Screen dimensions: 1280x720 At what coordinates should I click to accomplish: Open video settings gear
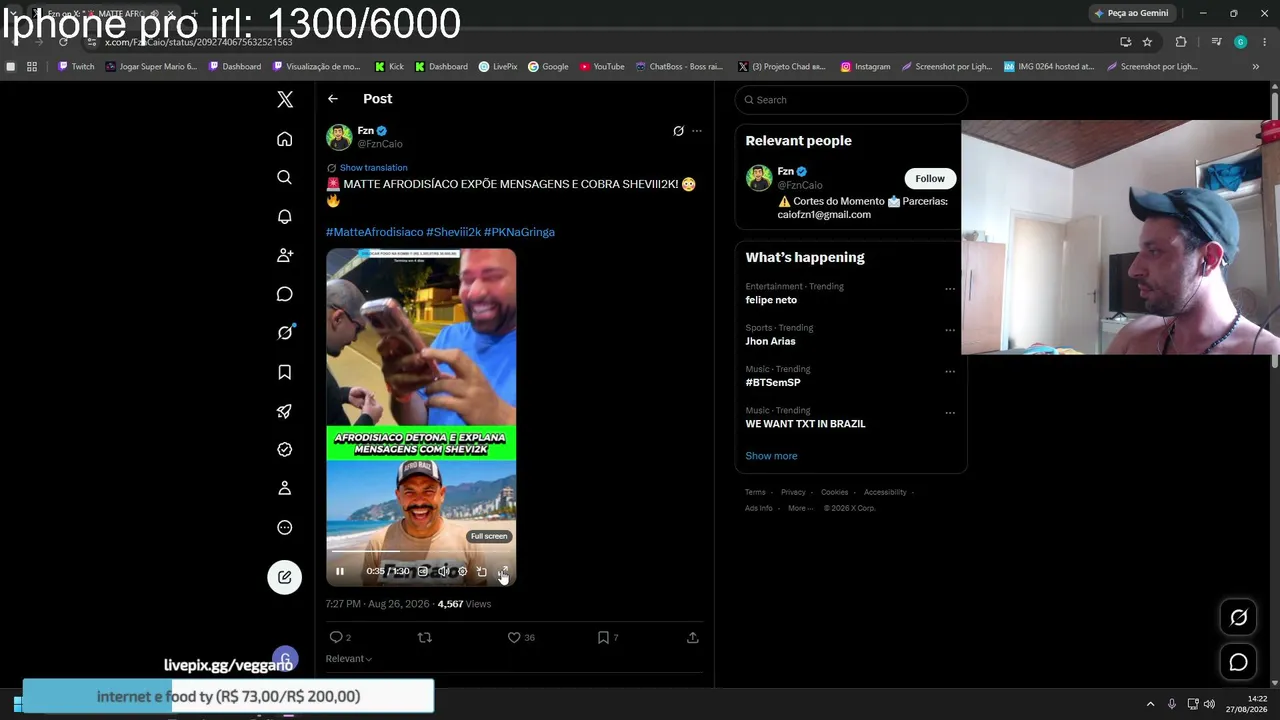pos(462,572)
